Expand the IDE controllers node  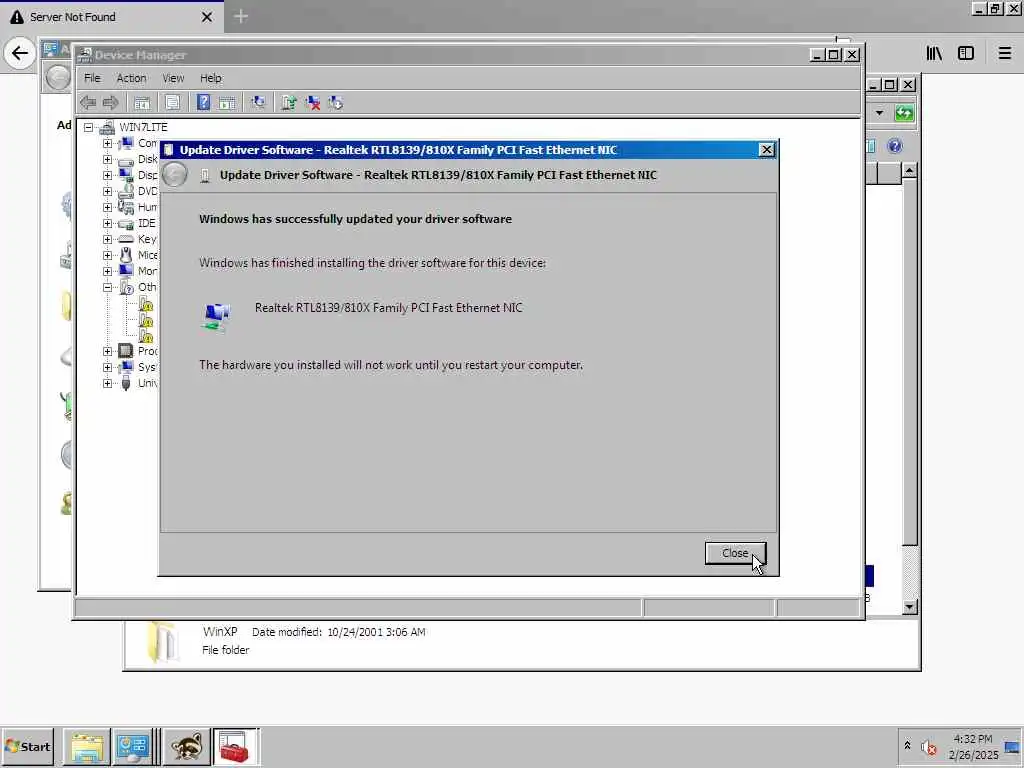coord(107,223)
